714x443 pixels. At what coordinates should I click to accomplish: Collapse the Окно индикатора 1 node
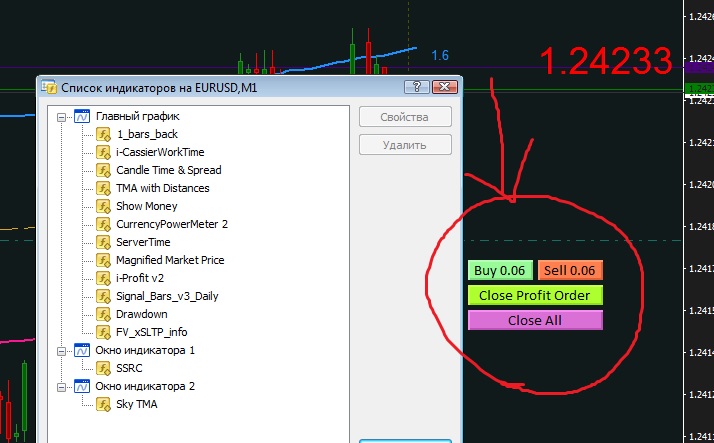pos(61,351)
